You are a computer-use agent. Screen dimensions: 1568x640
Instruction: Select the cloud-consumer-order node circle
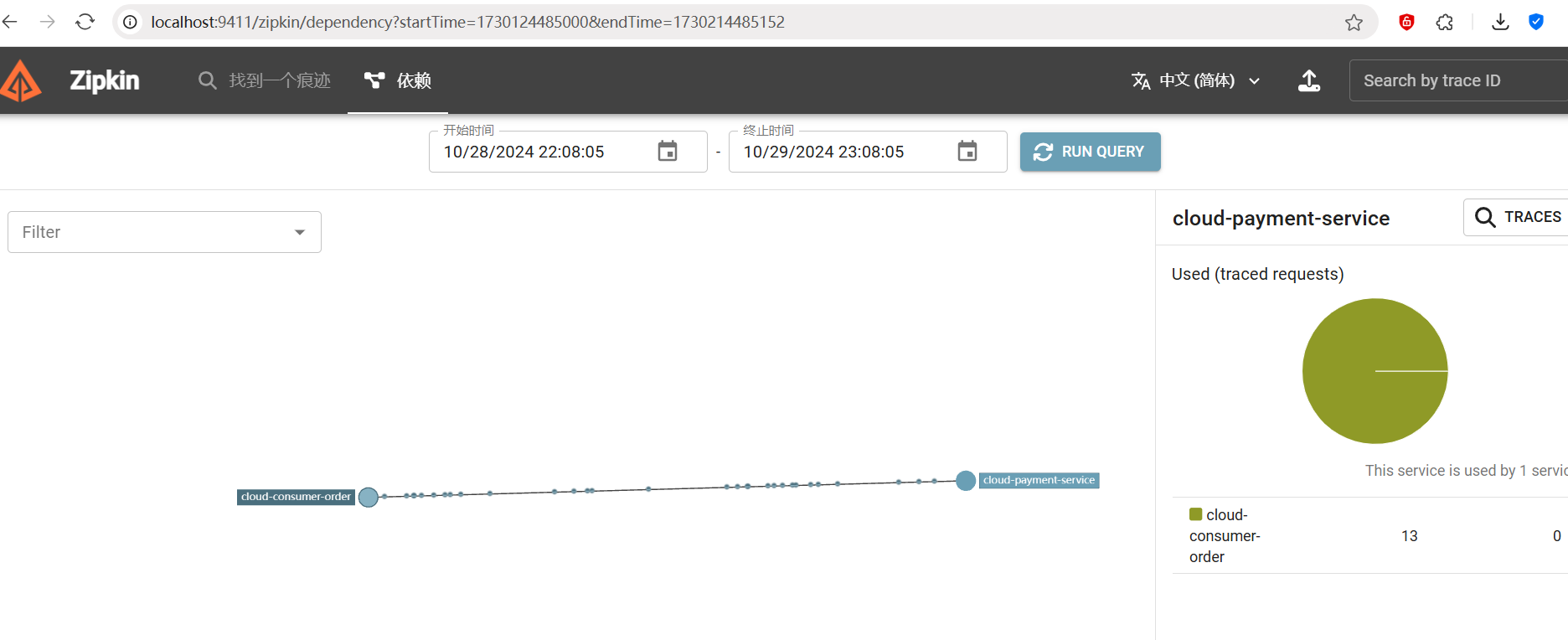coord(369,498)
